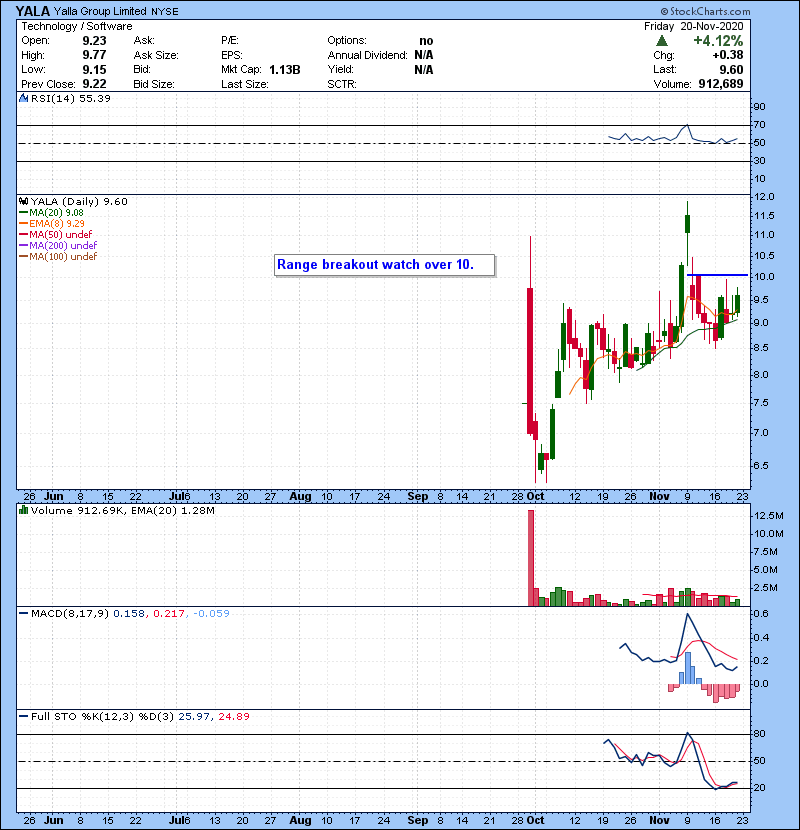Click the Prev Close 9.22 value

click(94, 84)
